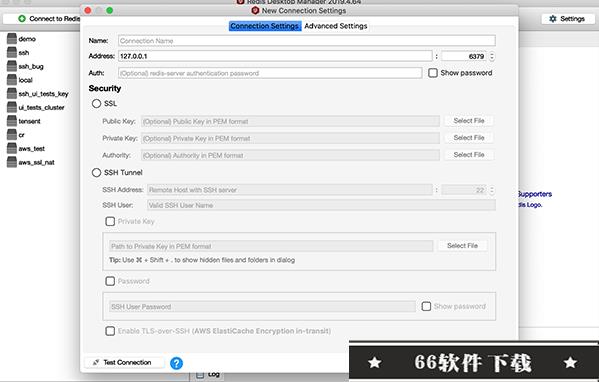Viewport: 599px width, 382px height.
Task: Click the Log panel icon
Action: [200, 374]
